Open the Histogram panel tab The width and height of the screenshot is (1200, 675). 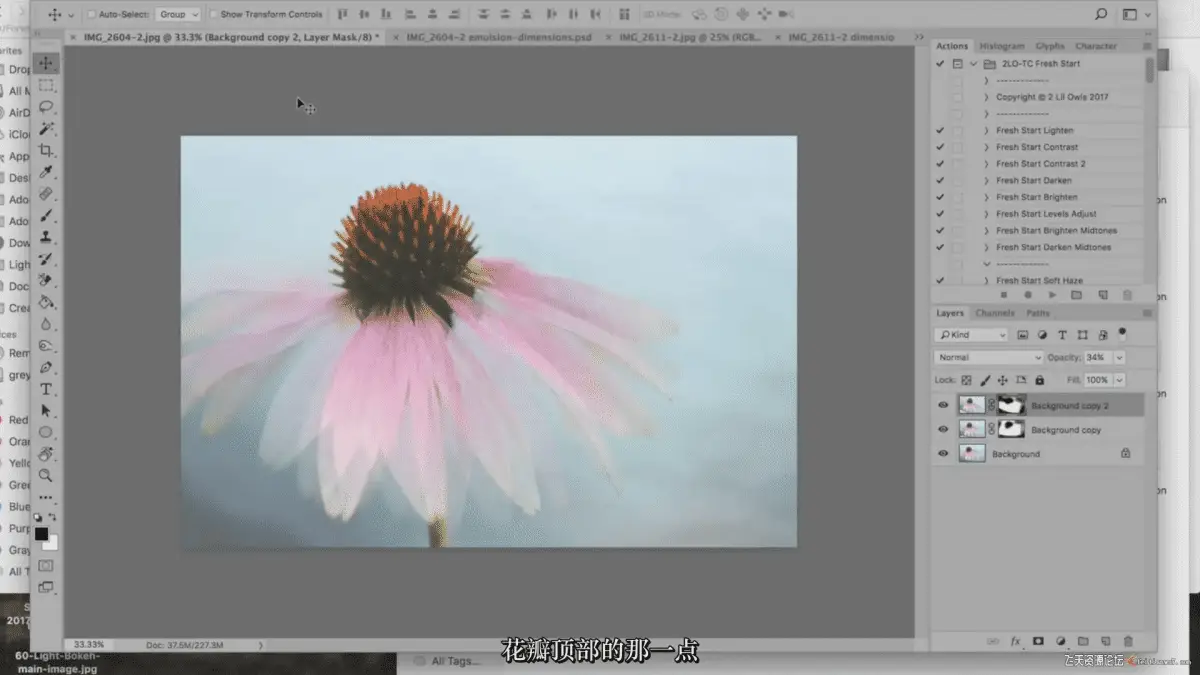(1001, 46)
